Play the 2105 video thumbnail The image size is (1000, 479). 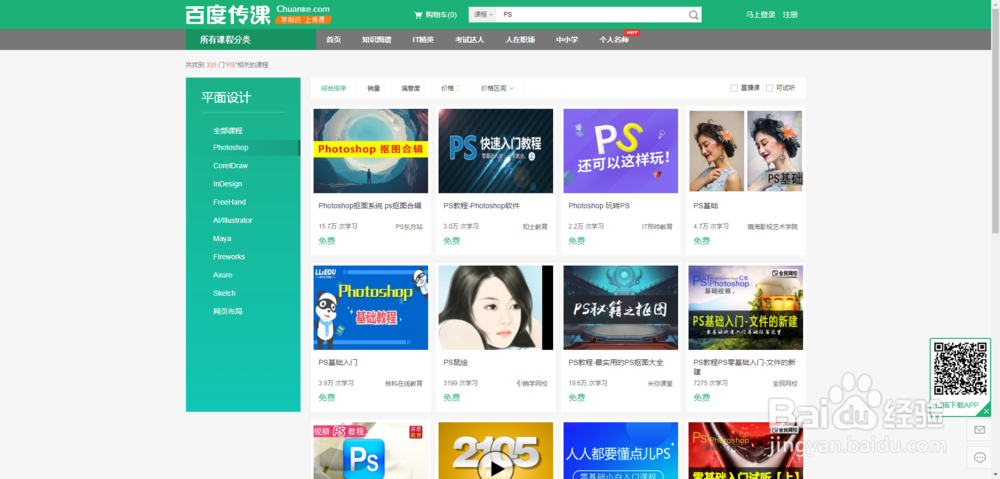tap(495, 450)
